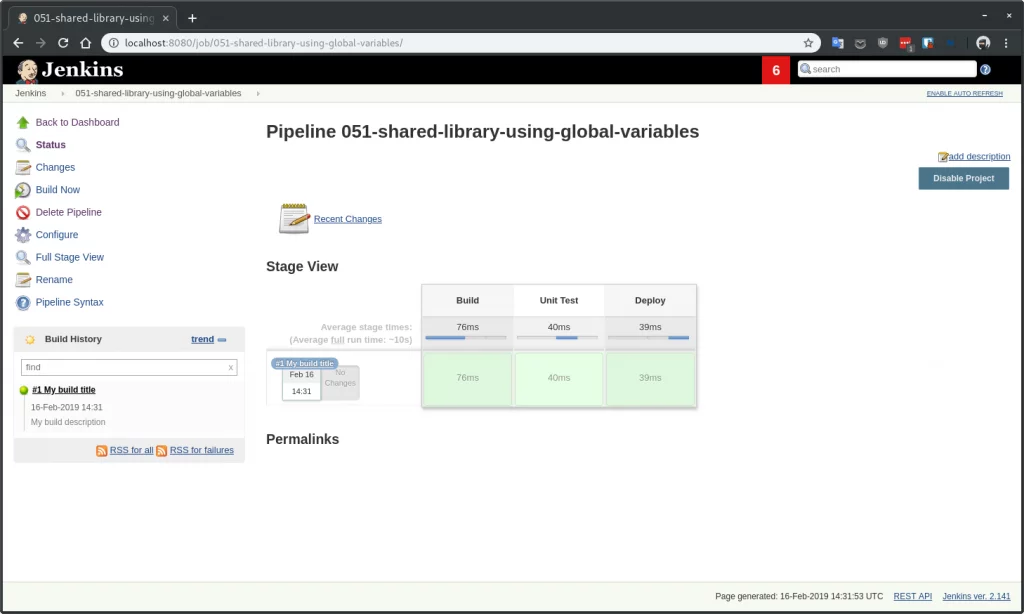1024x614 pixels.
Task: Click the Full Stage View magnifier icon
Action: pyautogui.click(x=23, y=257)
